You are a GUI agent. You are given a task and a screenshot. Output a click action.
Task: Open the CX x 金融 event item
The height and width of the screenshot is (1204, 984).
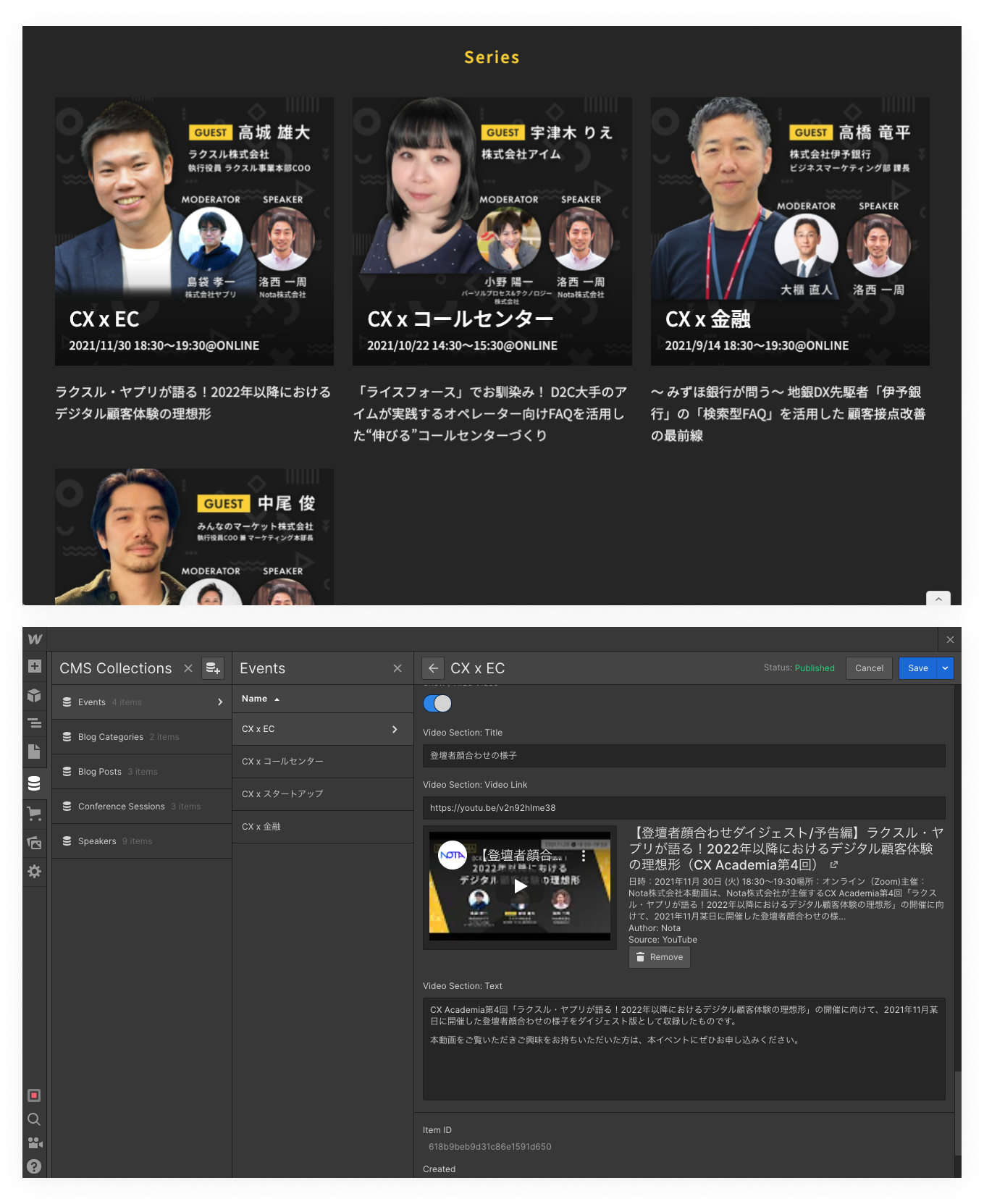point(323,827)
